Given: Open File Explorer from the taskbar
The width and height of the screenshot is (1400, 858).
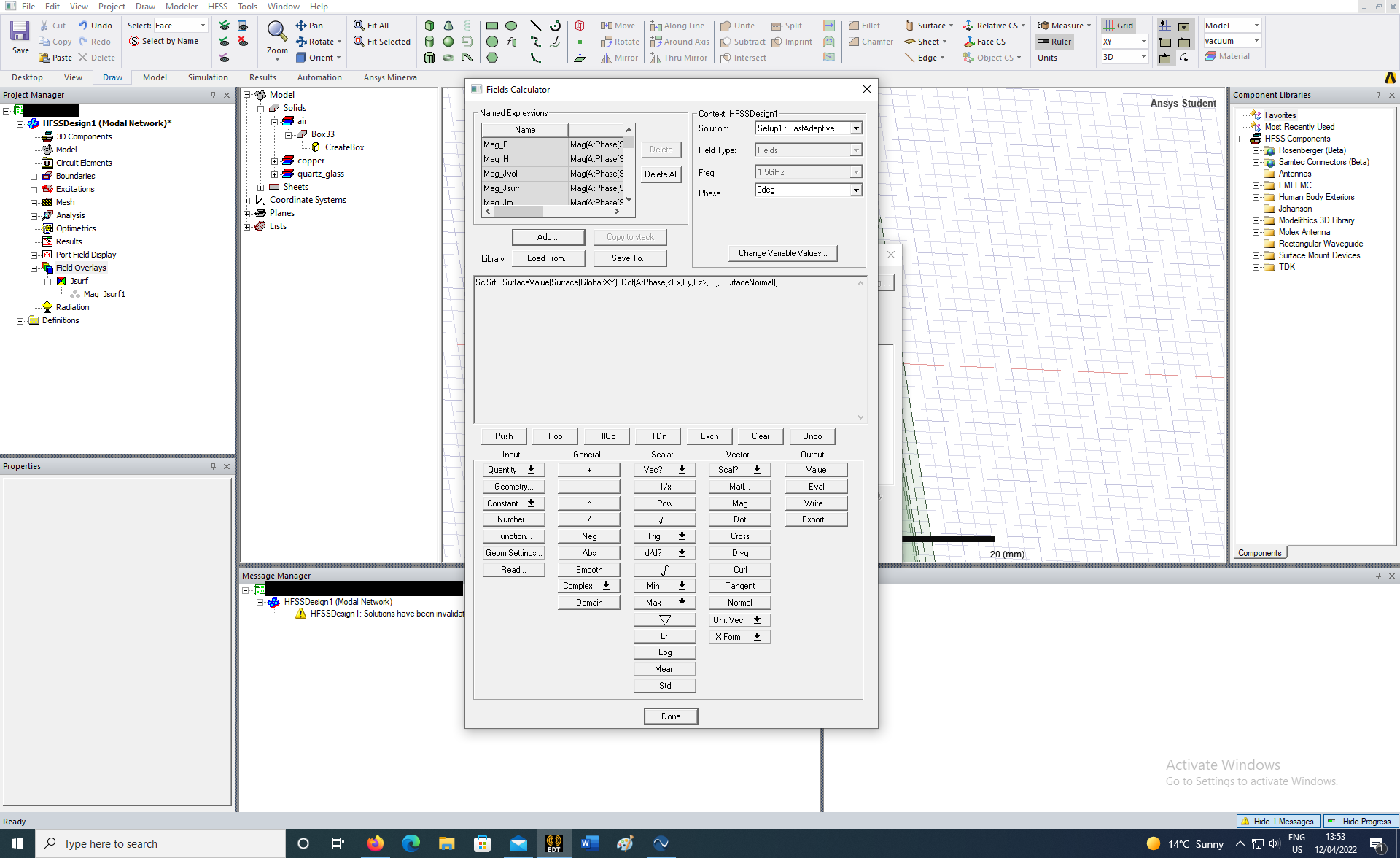Looking at the screenshot, I should click(x=446, y=843).
